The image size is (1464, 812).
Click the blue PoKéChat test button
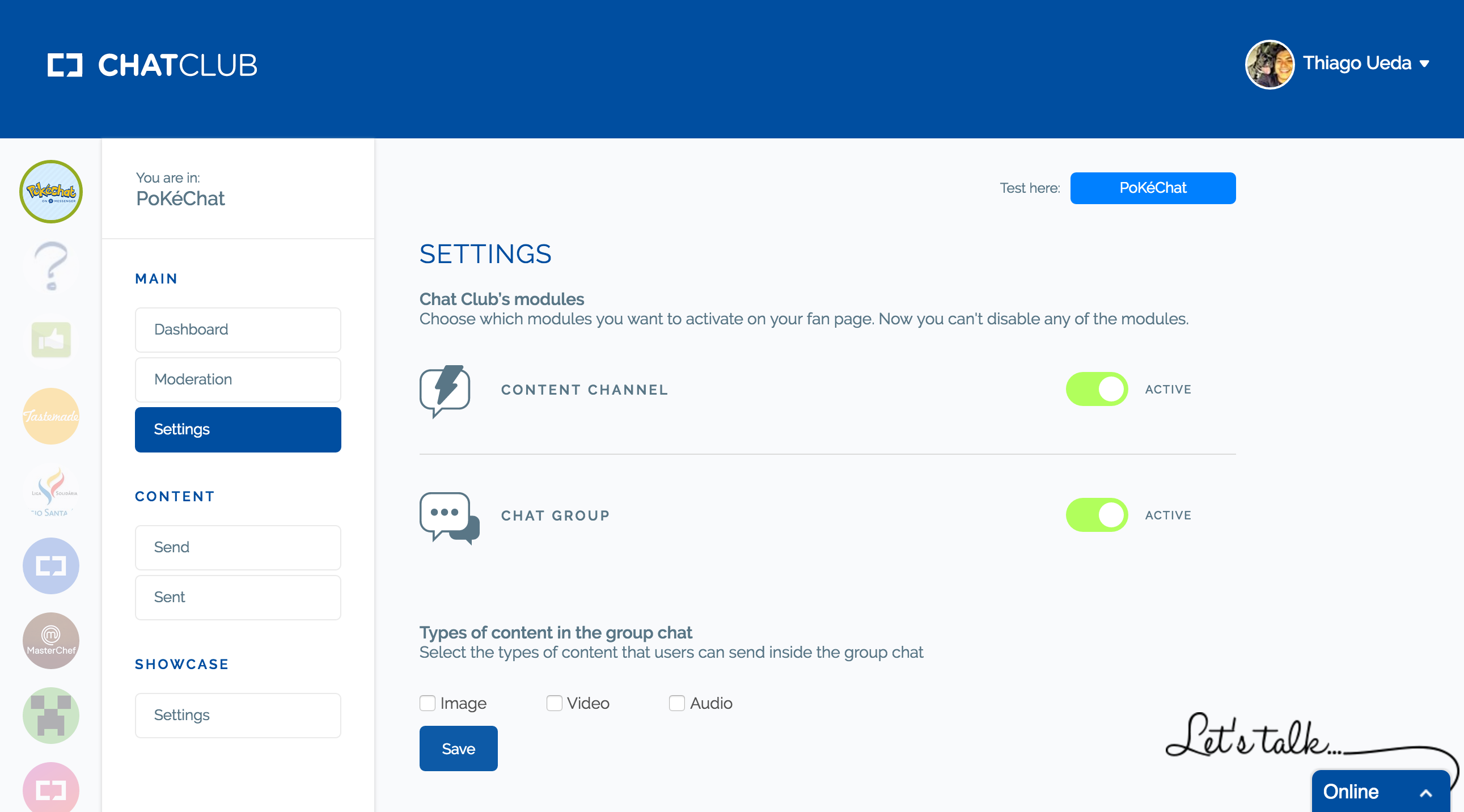(1152, 188)
